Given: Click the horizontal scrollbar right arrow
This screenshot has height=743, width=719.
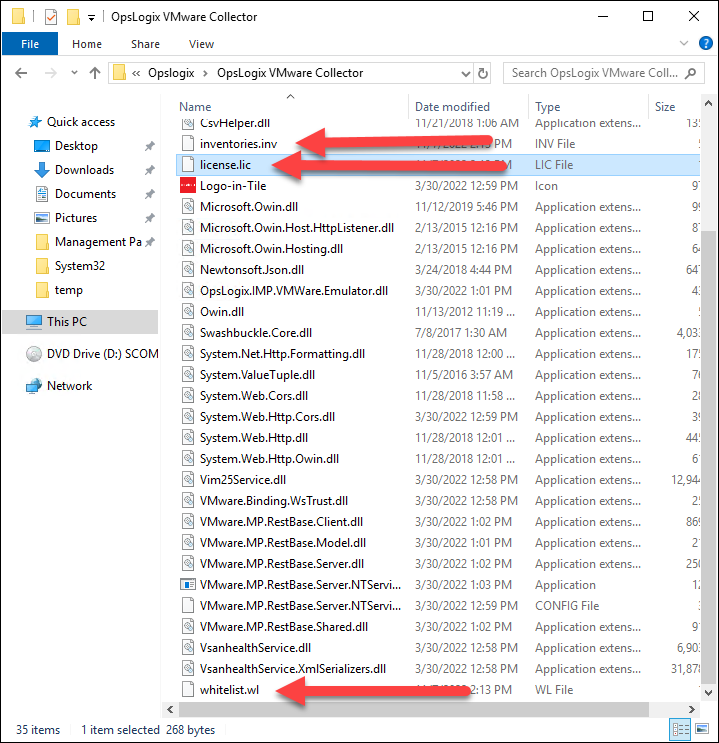Looking at the screenshot, I should [692, 709].
